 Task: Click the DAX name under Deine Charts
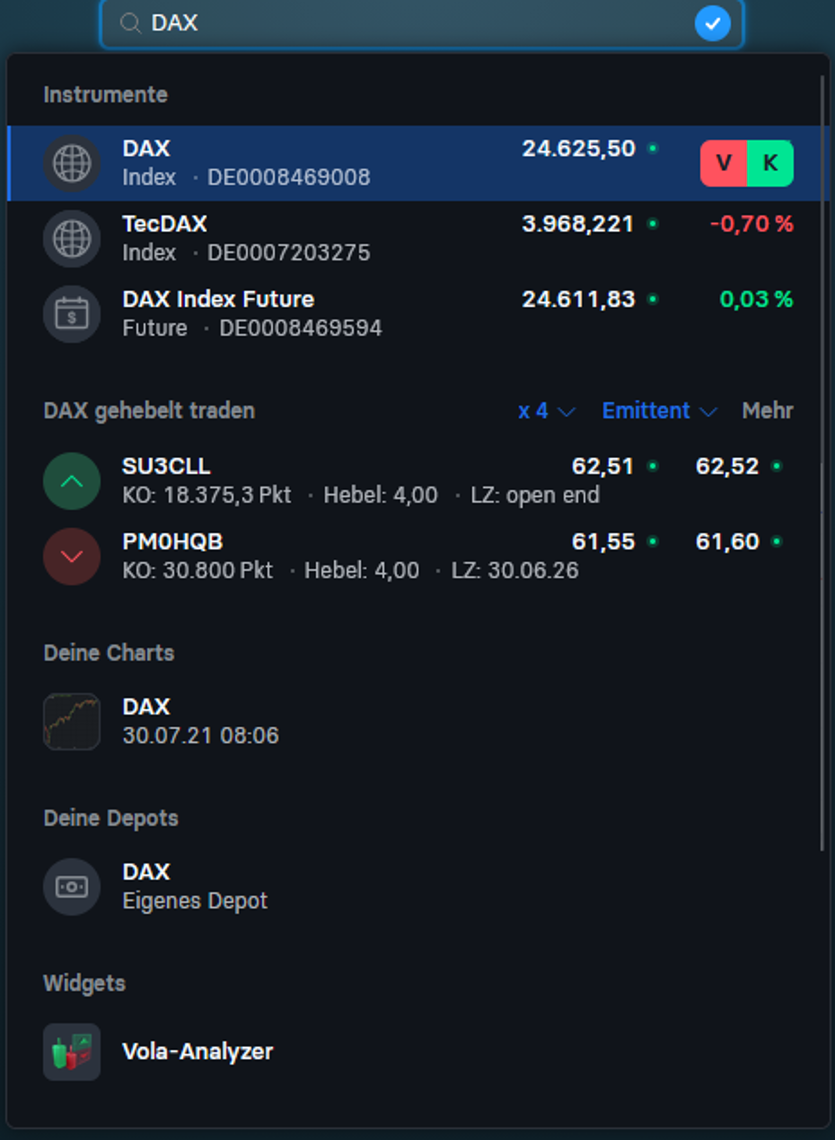point(146,707)
